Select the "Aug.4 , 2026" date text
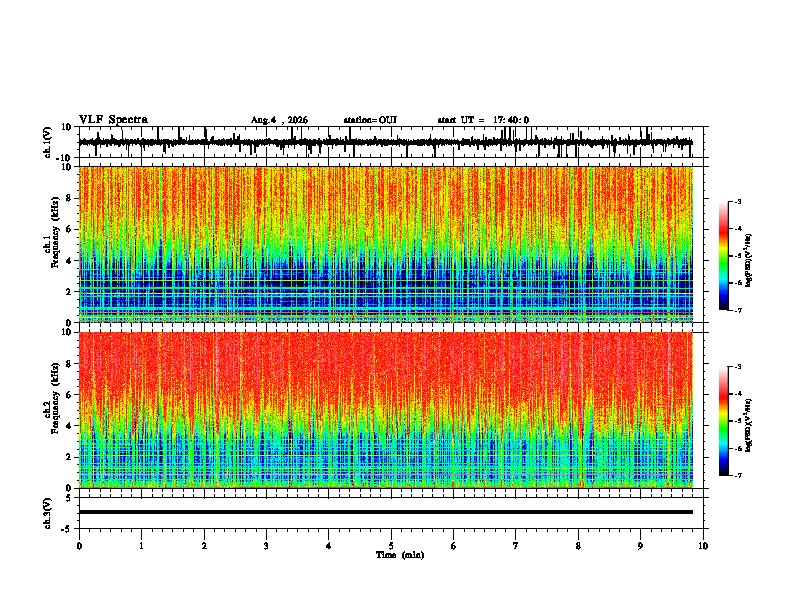The height and width of the screenshot is (612, 792). click(279, 120)
